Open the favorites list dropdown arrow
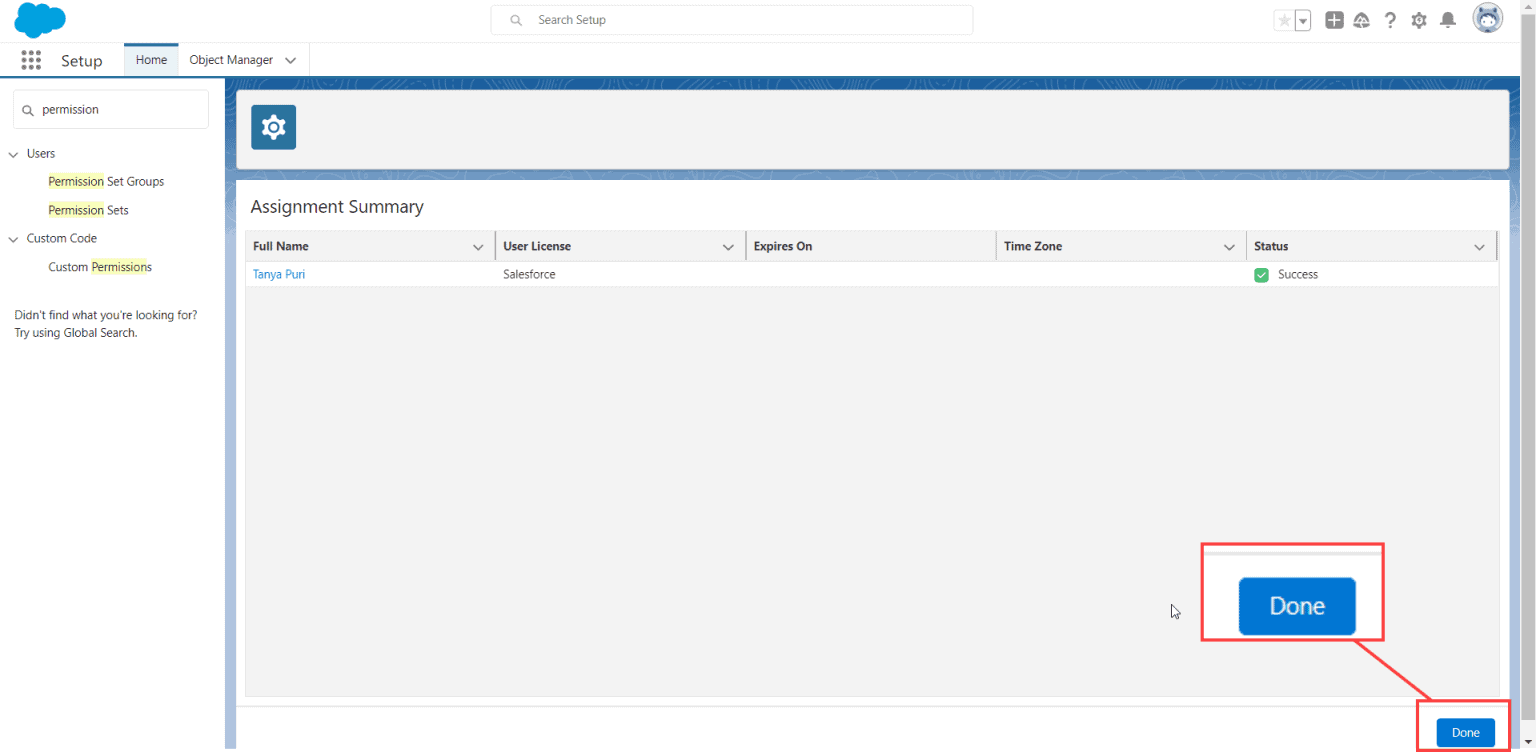The image size is (1536, 752). (x=1303, y=20)
